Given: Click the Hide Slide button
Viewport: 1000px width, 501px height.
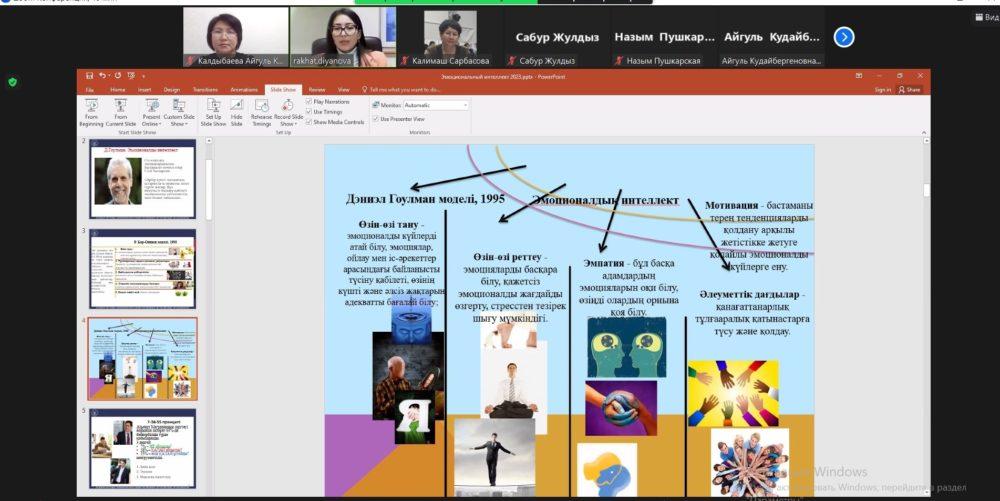Looking at the screenshot, I should click(237, 112).
